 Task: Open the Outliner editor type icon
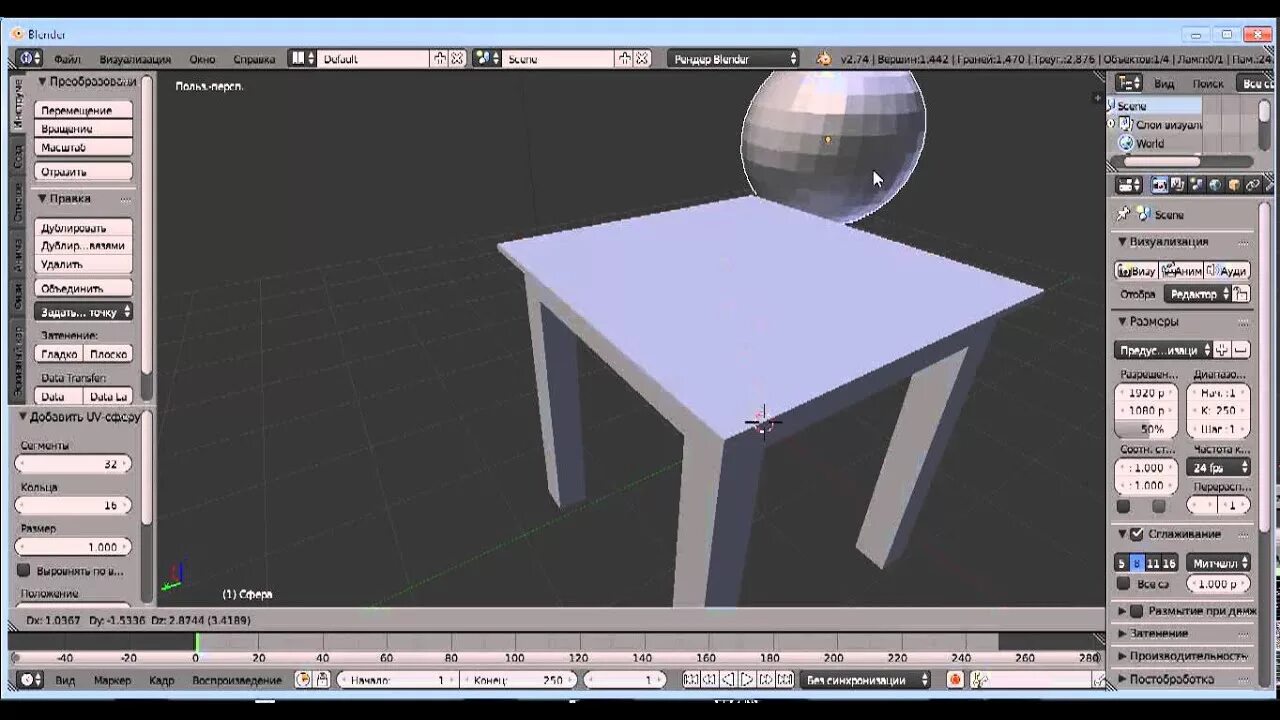1129,83
